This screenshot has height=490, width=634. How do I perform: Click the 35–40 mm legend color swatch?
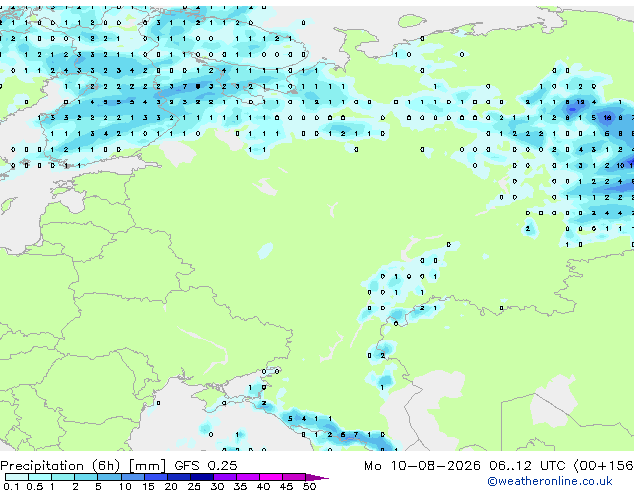248,477
